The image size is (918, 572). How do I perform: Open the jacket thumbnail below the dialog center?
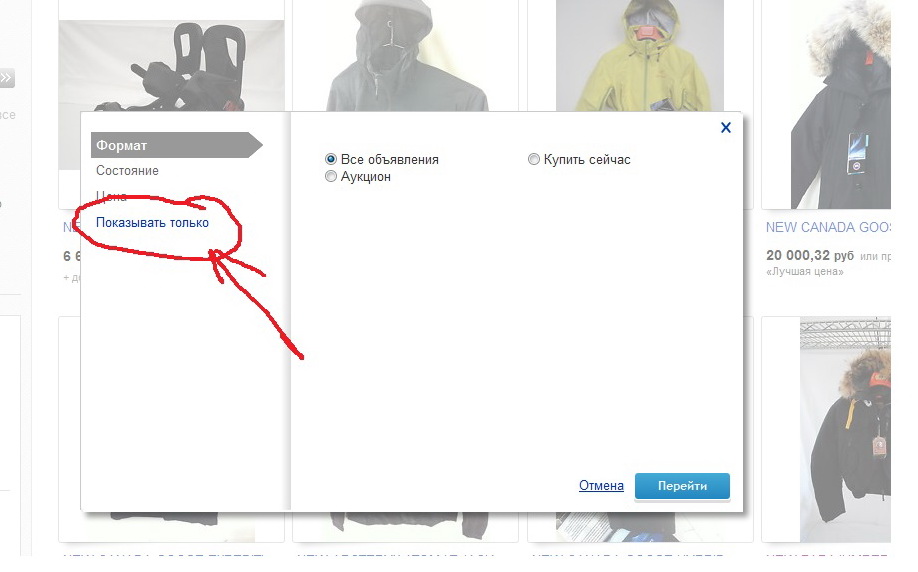(x=405, y=525)
